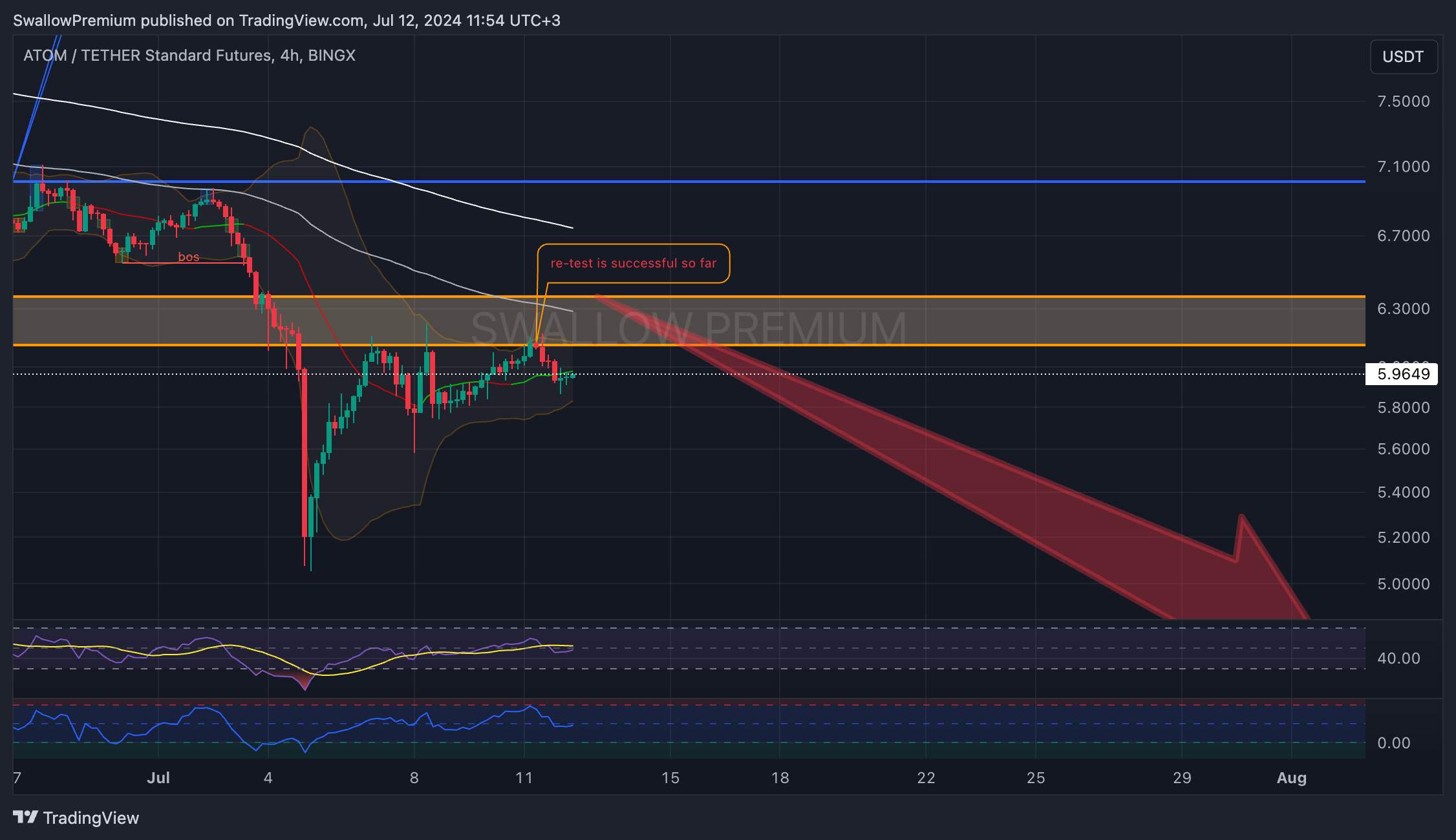The height and width of the screenshot is (840, 1456).
Task: Click the 7.1000 price axis label
Action: pos(1404,167)
